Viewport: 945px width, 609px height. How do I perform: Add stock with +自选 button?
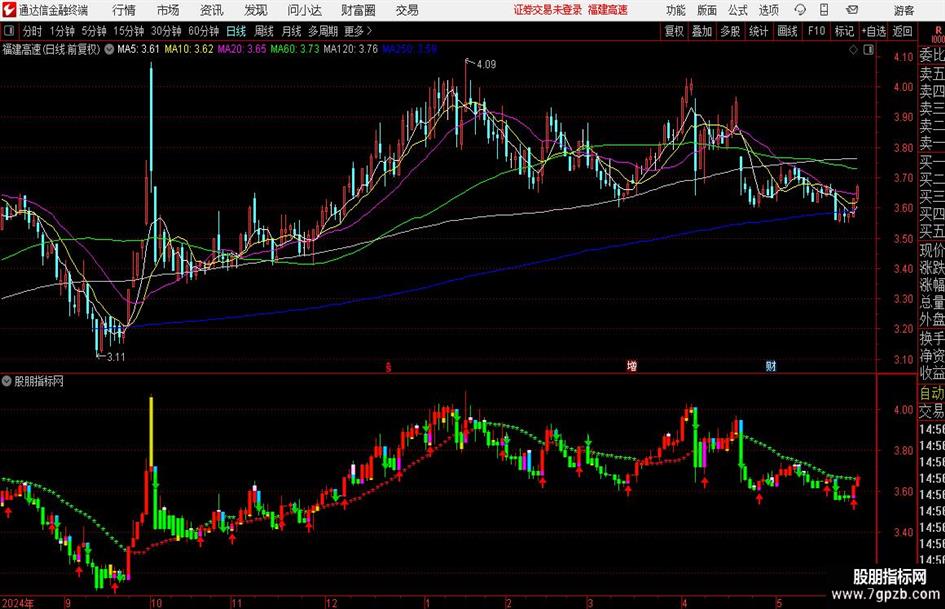click(x=873, y=31)
